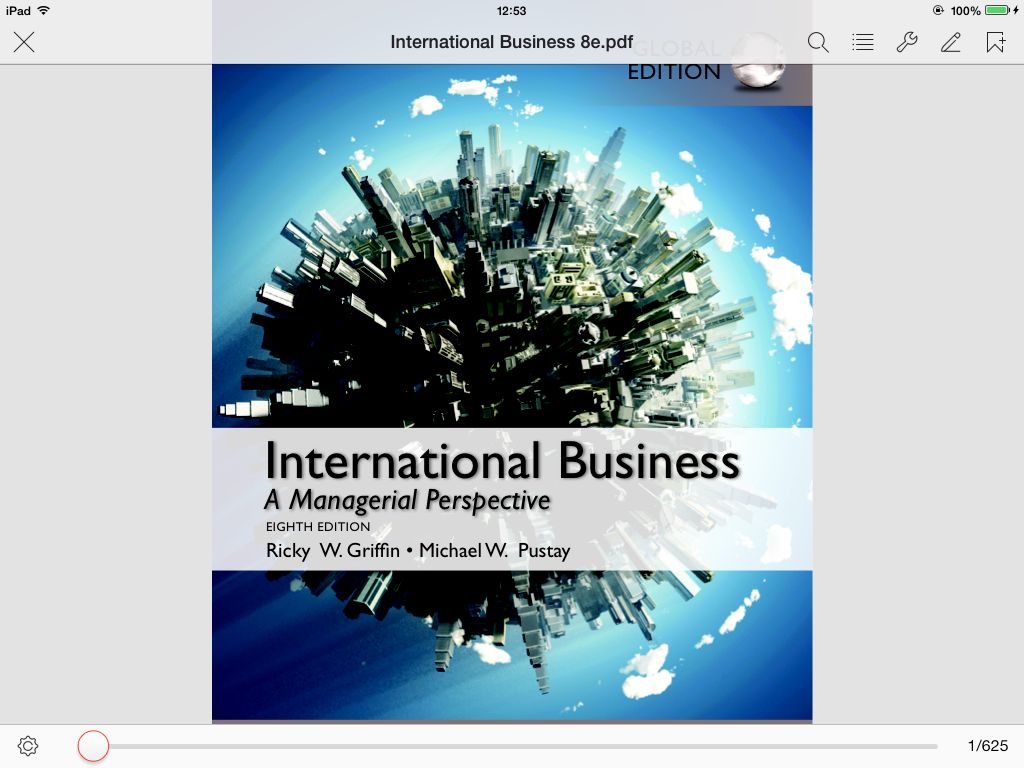
Task: Tap the "EIGHTH EDITION" text on cover
Action: click(318, 526)
